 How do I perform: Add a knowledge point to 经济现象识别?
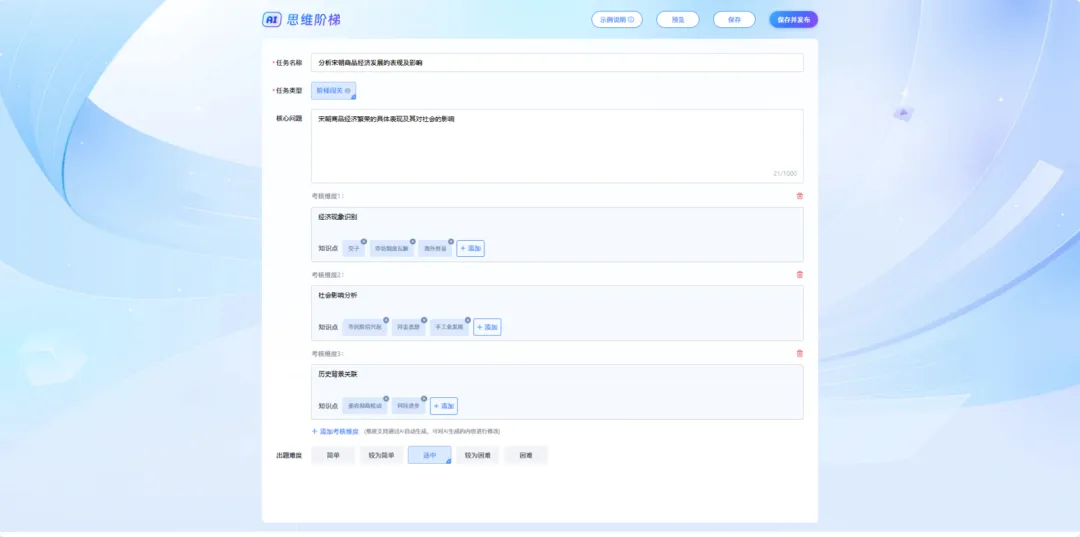tap(470, 249)
